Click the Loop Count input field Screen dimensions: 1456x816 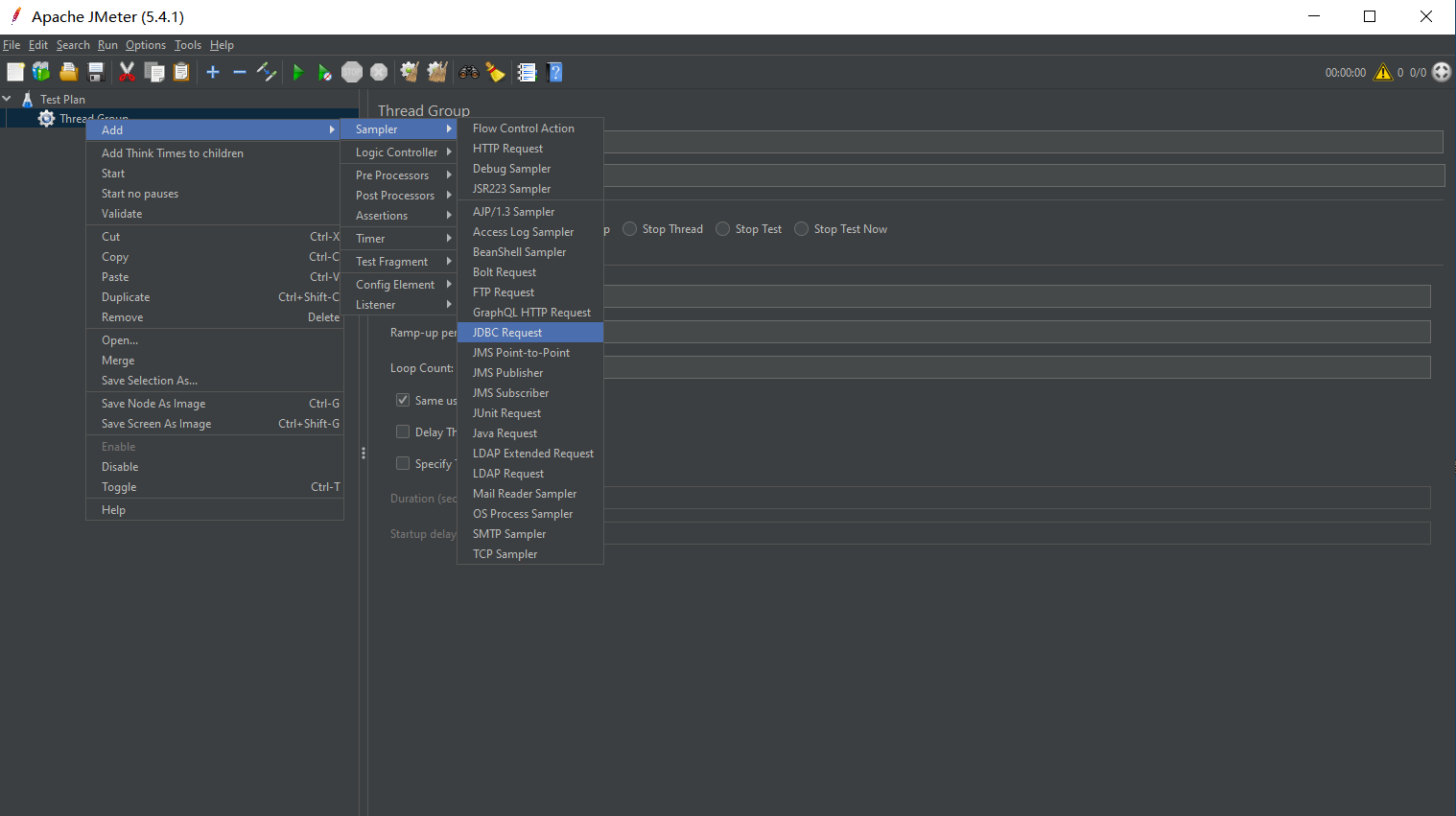coord(1017,367)
